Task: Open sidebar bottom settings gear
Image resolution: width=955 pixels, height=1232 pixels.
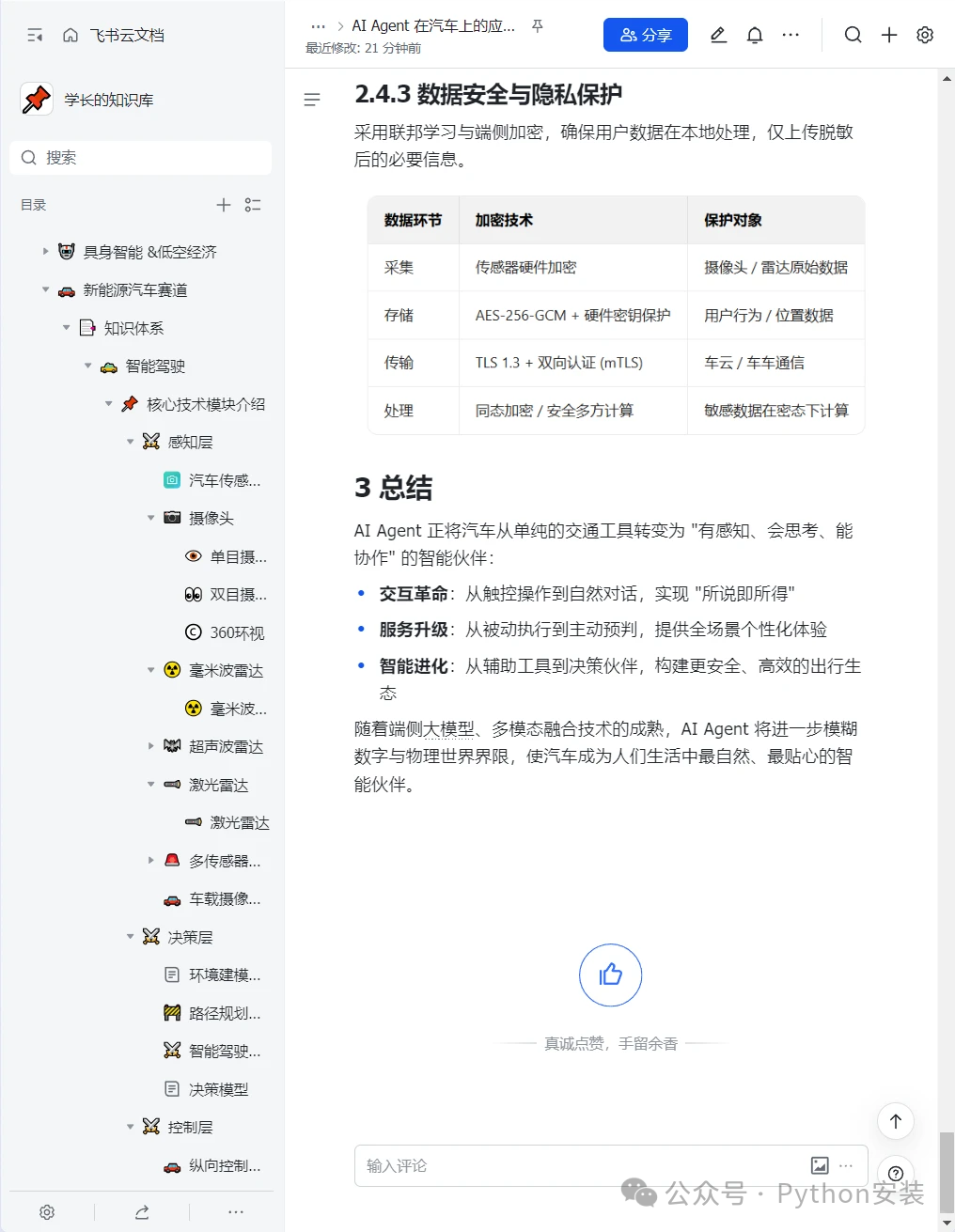Action: click(47, 1212)
